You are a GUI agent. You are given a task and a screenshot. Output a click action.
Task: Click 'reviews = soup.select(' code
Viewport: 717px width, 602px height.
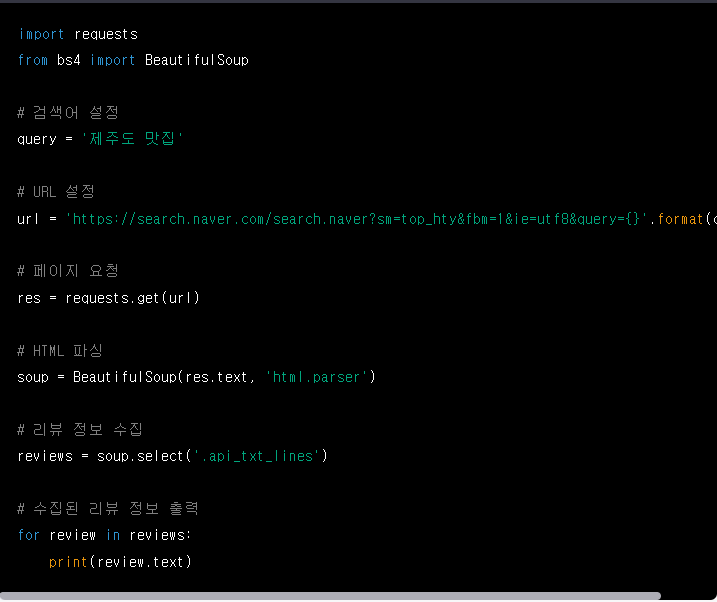tap(104, 456)
